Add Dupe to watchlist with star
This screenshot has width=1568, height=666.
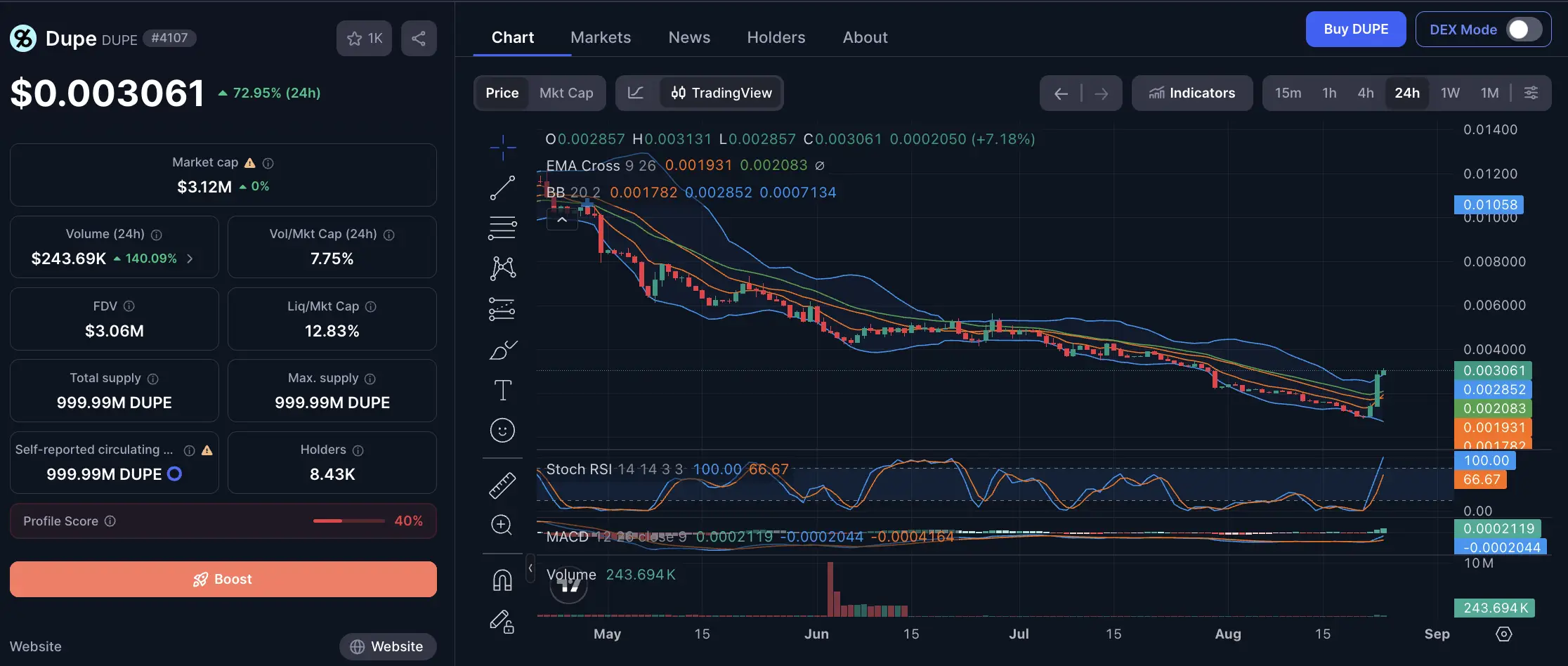(364, 38)
